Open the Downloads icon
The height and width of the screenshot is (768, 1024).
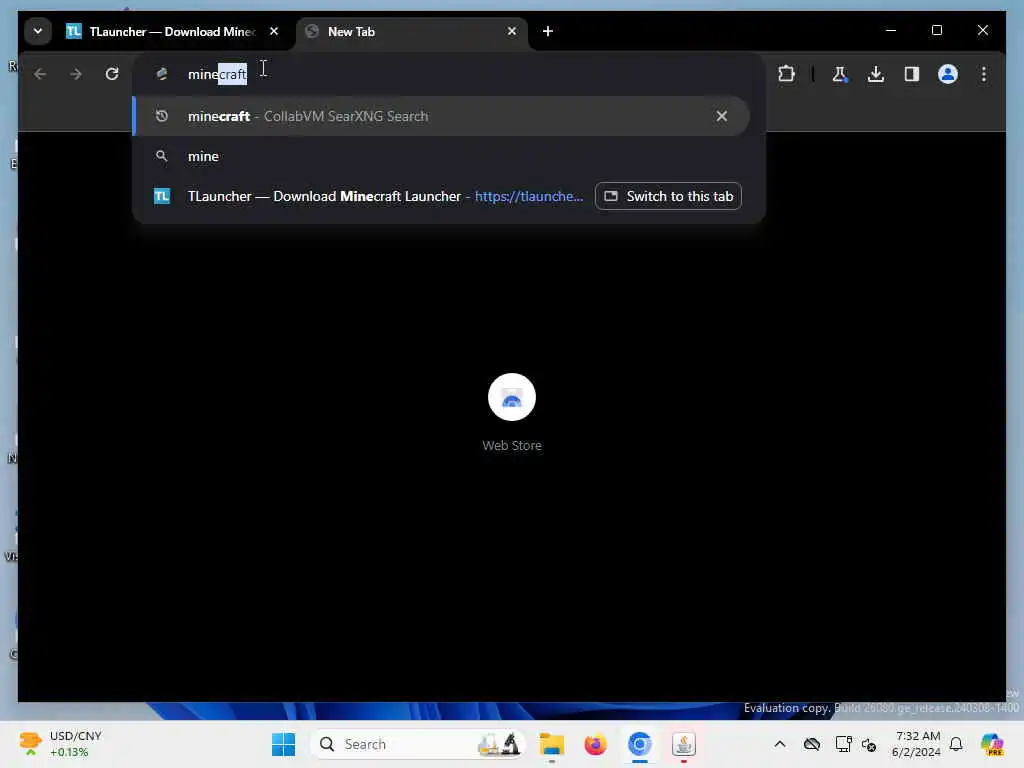876,74
